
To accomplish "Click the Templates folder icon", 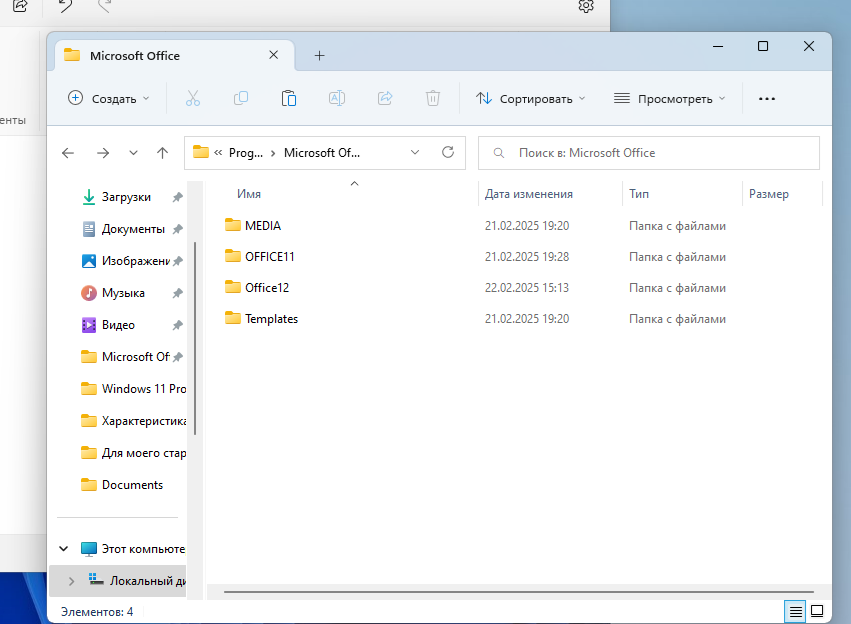I will point(233,317).
